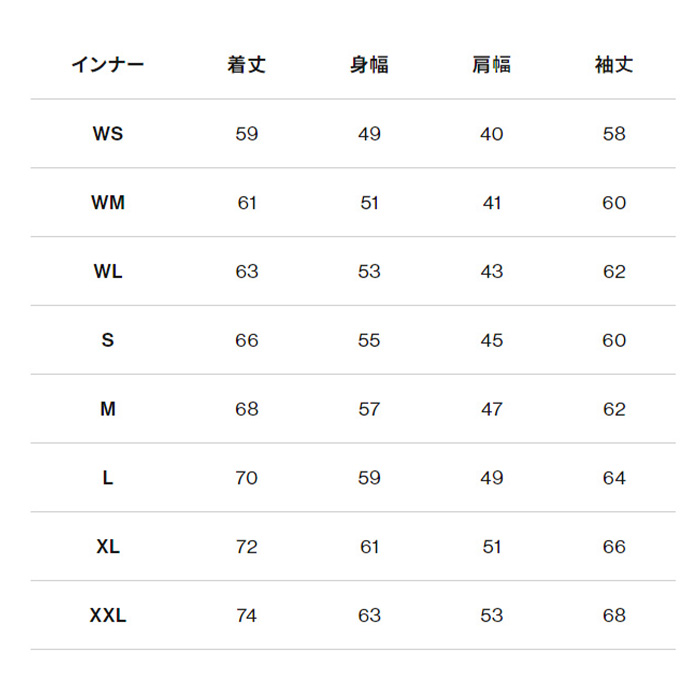Click the M size row label
Image resolution: width=700 pixels, height=700 pixels.
point(108,409)
